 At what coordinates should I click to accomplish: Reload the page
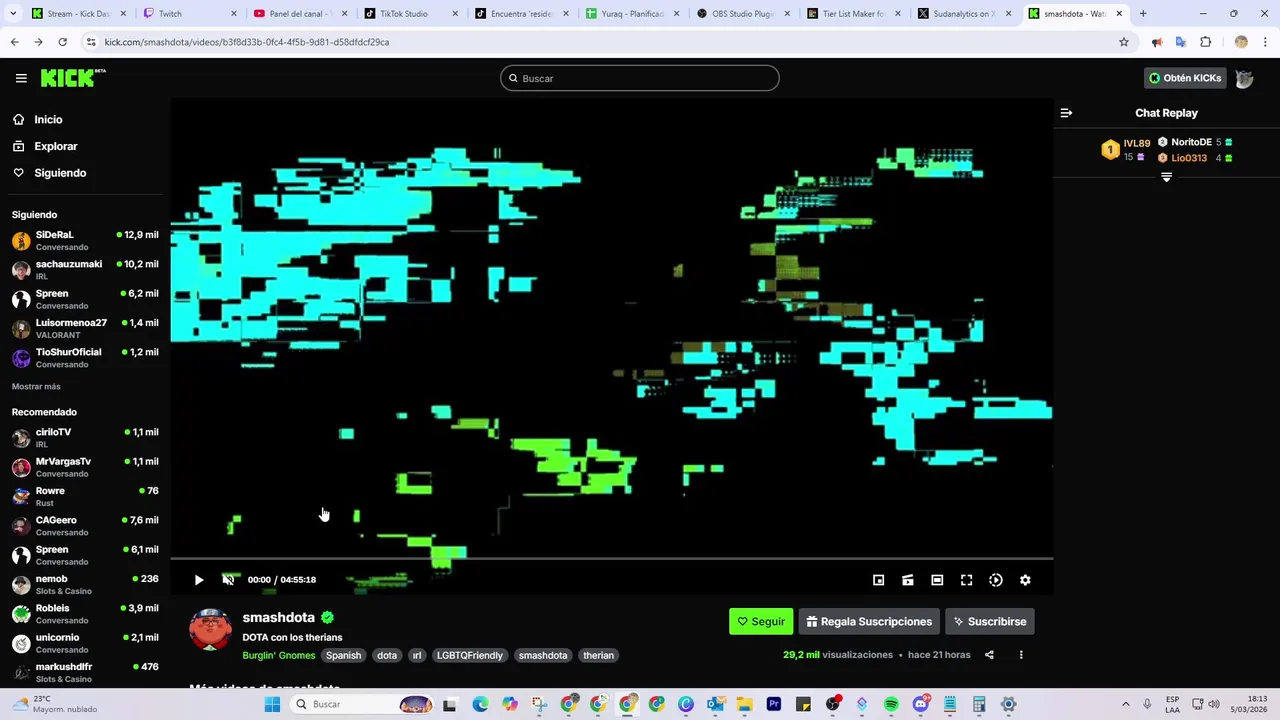[62, 42]
